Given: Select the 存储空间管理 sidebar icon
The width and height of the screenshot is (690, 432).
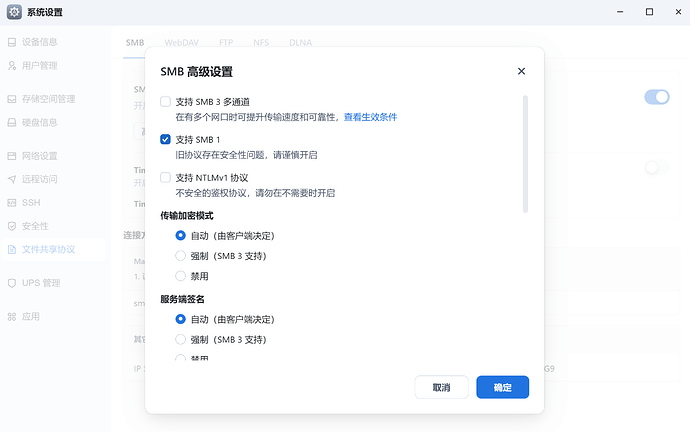Looking at the screenshot, I should coord(12,99).
